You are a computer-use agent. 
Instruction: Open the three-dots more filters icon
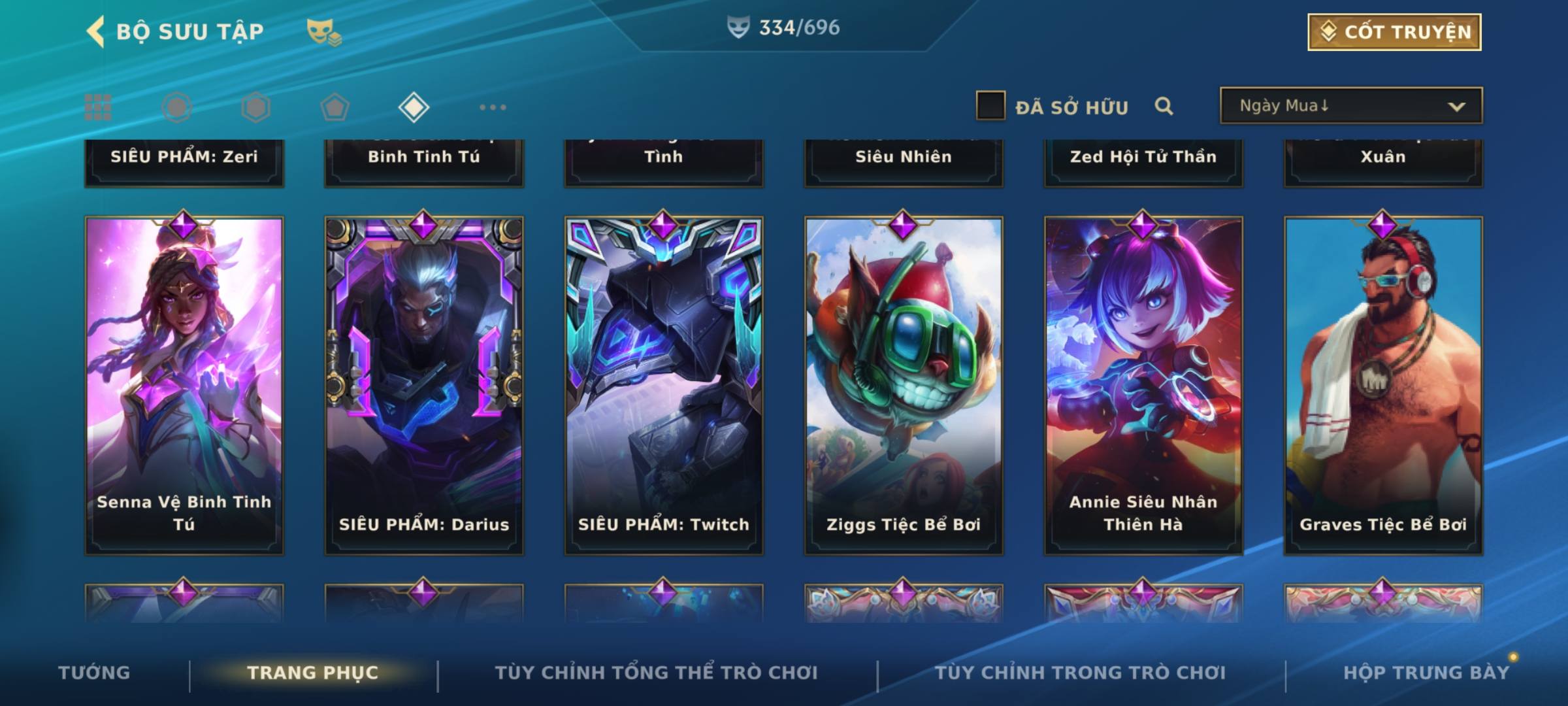coord(493,107)
